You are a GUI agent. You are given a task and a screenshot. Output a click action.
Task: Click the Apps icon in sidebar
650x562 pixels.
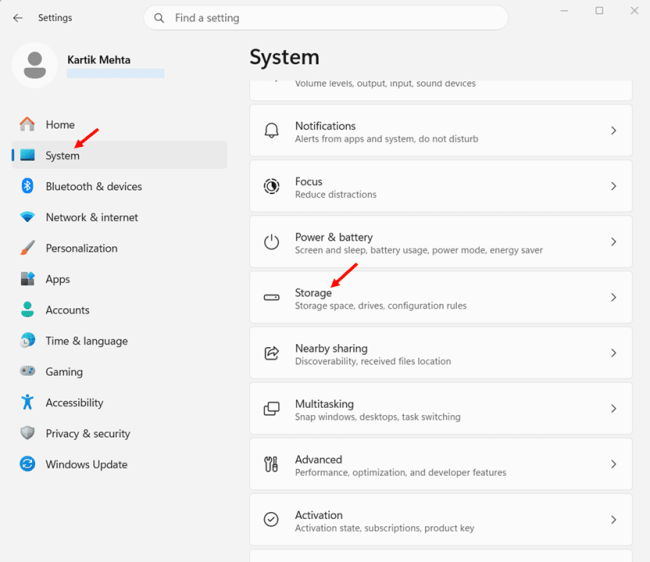(27, 279)
